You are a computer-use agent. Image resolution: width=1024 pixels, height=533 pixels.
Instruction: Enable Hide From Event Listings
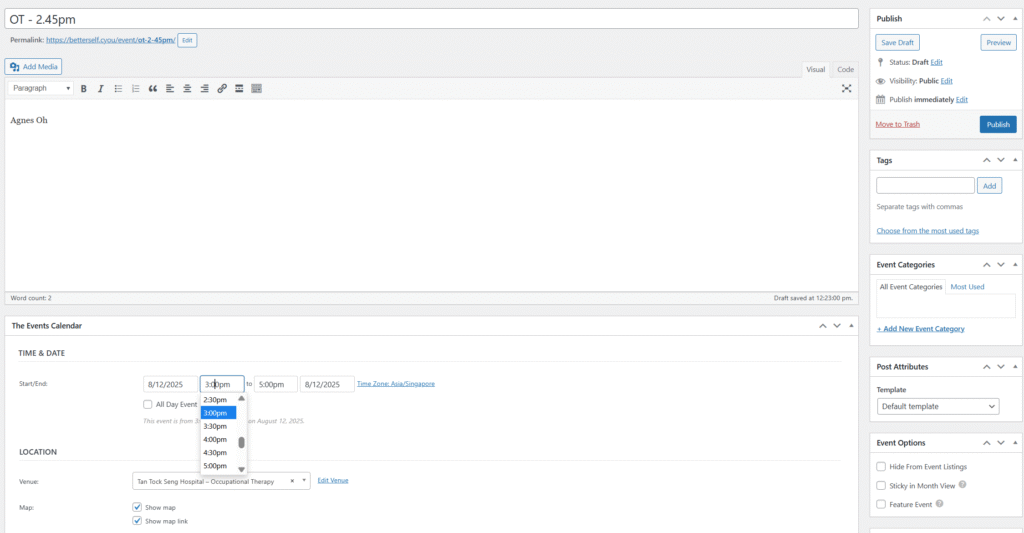(x=881, y=466)
